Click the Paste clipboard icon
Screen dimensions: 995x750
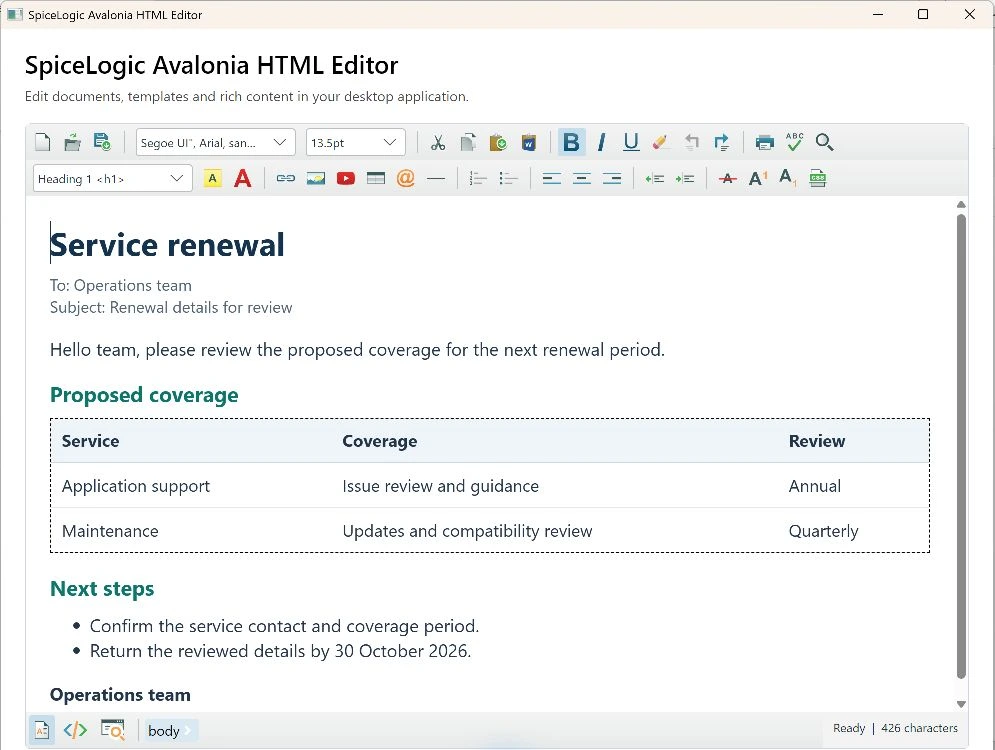[x=499, y=142]
